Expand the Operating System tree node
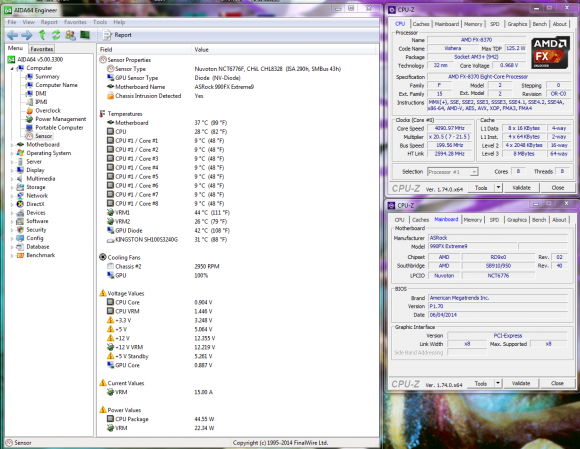 coord(12,153)
